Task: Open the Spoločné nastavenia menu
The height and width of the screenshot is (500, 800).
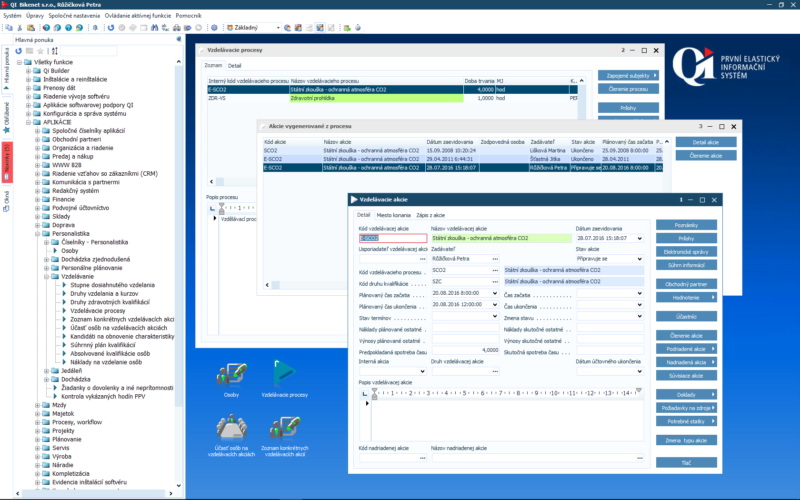Action: 73,15
